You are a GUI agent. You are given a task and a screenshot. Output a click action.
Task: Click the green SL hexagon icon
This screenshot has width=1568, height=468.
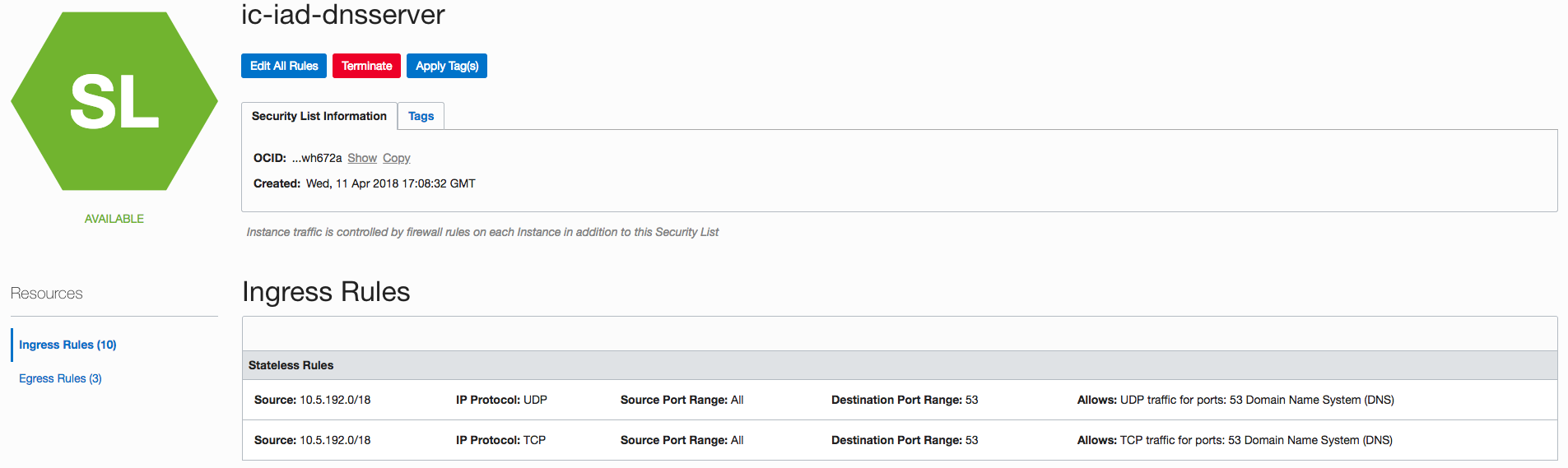click(114, 101)
